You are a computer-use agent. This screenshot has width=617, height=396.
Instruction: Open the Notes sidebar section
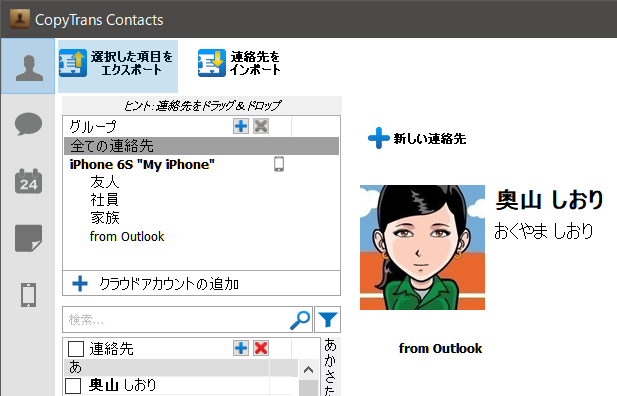[x=28, y=238]
